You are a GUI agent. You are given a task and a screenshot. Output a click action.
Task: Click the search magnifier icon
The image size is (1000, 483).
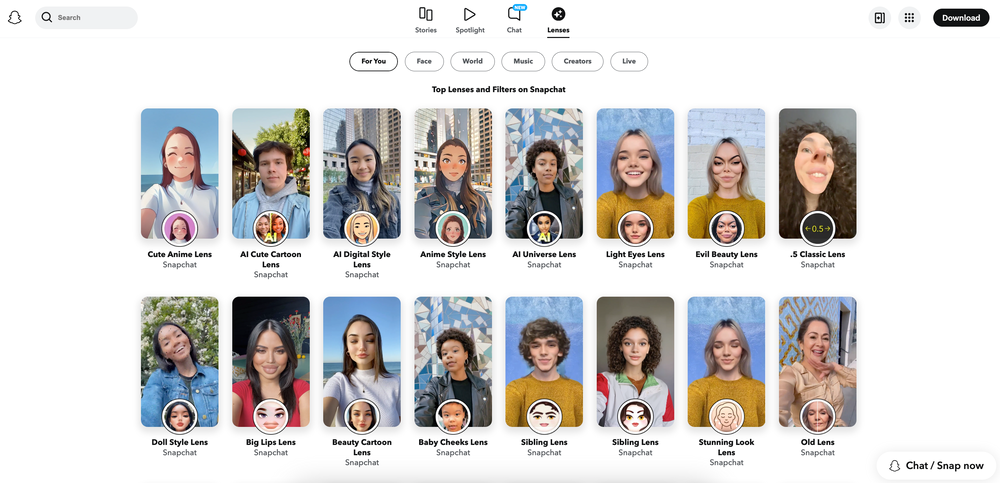47,18
